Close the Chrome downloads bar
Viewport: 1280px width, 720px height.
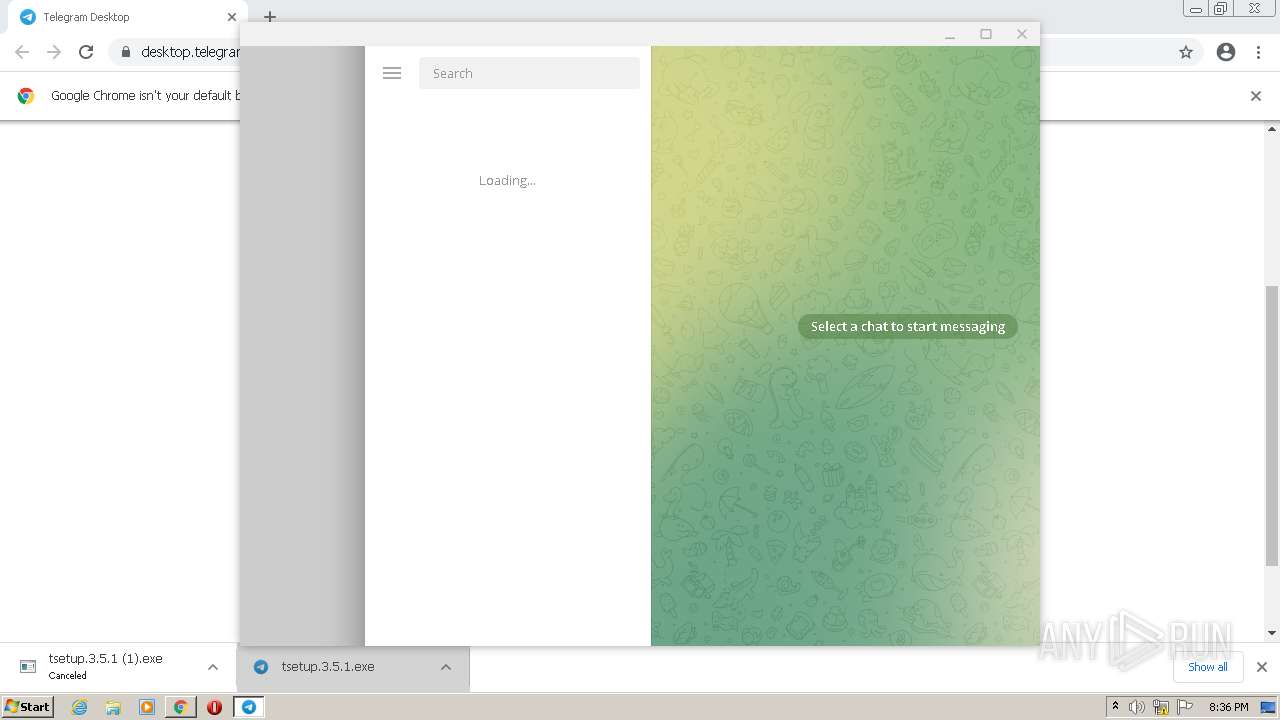tap(1262, 667)
